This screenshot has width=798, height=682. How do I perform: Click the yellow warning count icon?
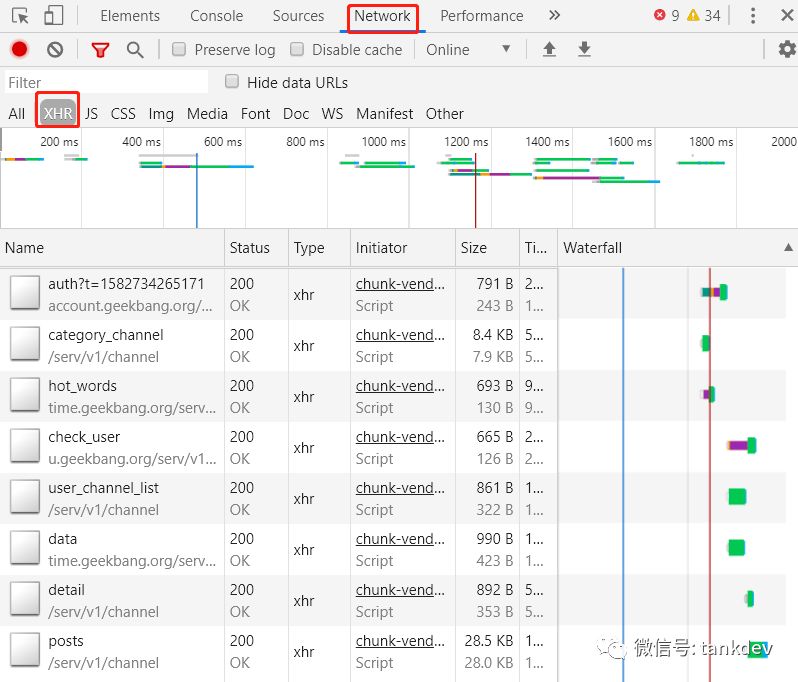[693, 15]
